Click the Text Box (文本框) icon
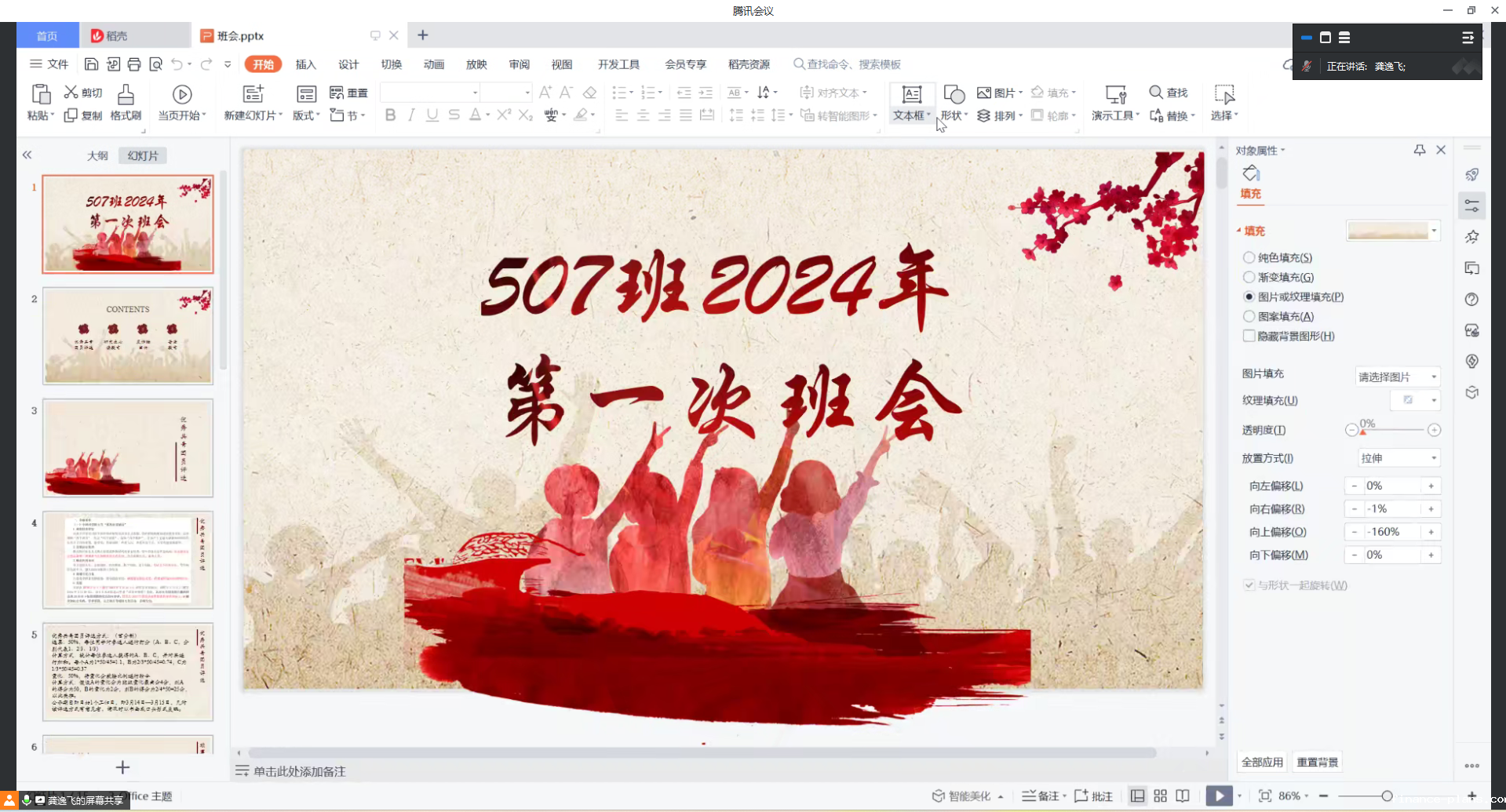The height and width of the screenshot is (812, 1506). pos(911,95)
